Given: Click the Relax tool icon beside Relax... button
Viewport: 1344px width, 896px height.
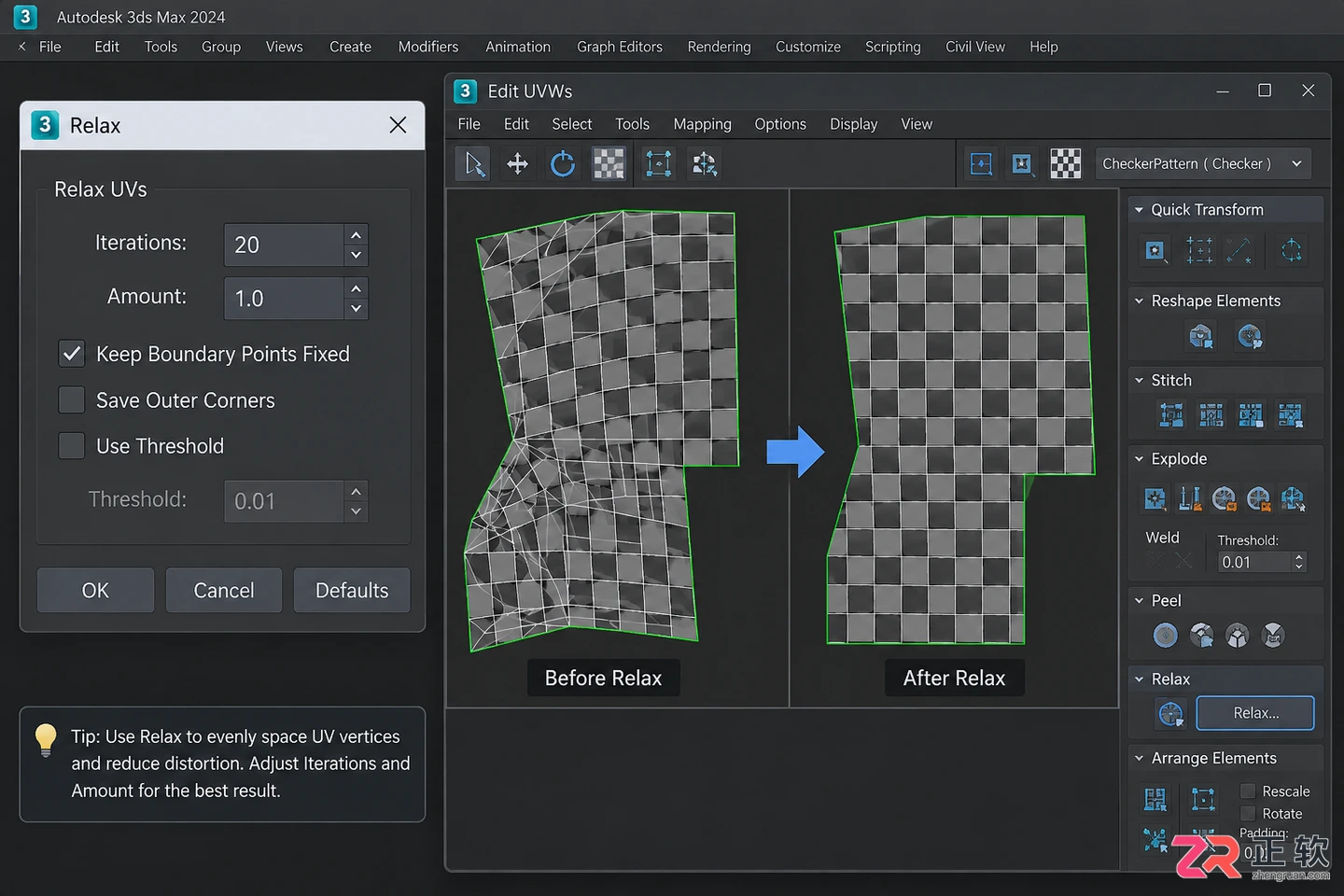Looking at the screenshot, I should [1170, 714].
